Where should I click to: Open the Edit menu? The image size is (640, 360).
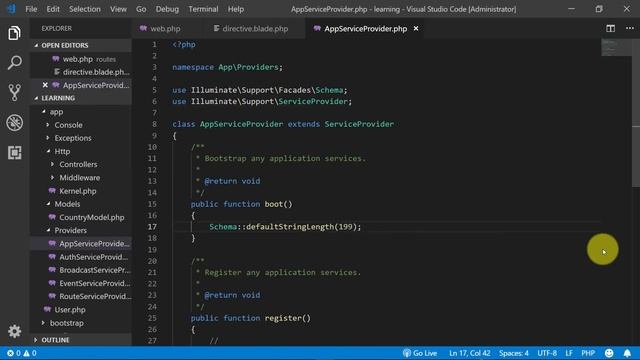pos(53,9)
